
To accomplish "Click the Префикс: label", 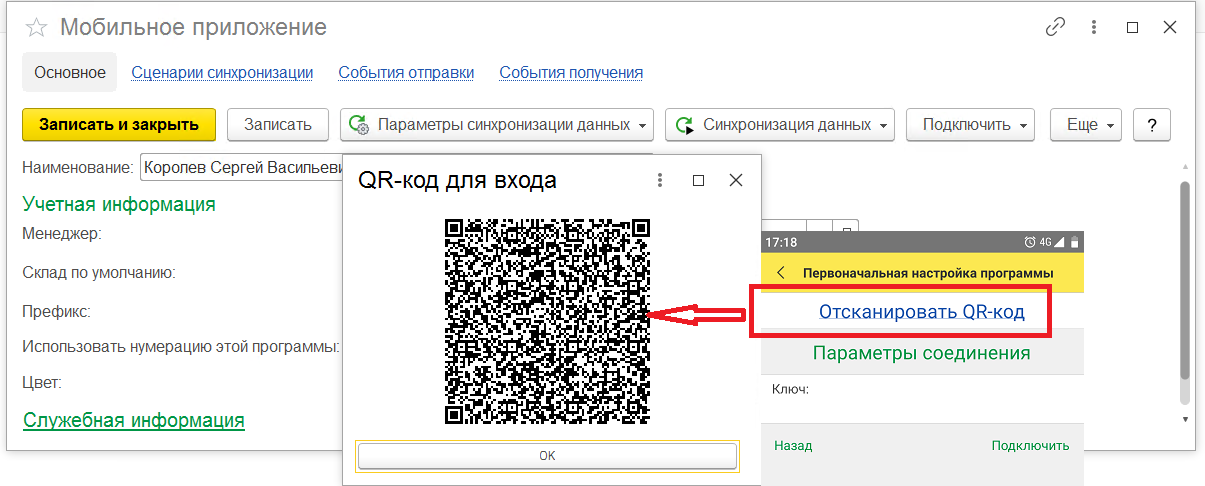I will coord(56,311).
